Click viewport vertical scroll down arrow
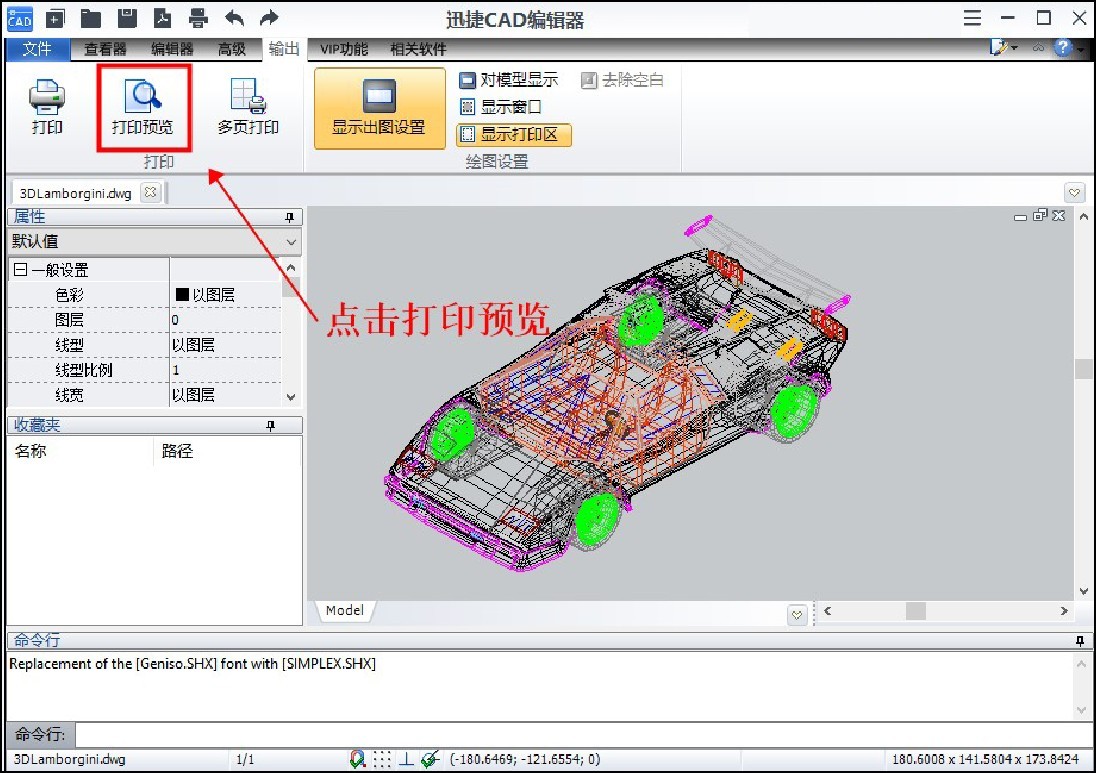This screenshot has width=1096, height=773. (1083, 591)
